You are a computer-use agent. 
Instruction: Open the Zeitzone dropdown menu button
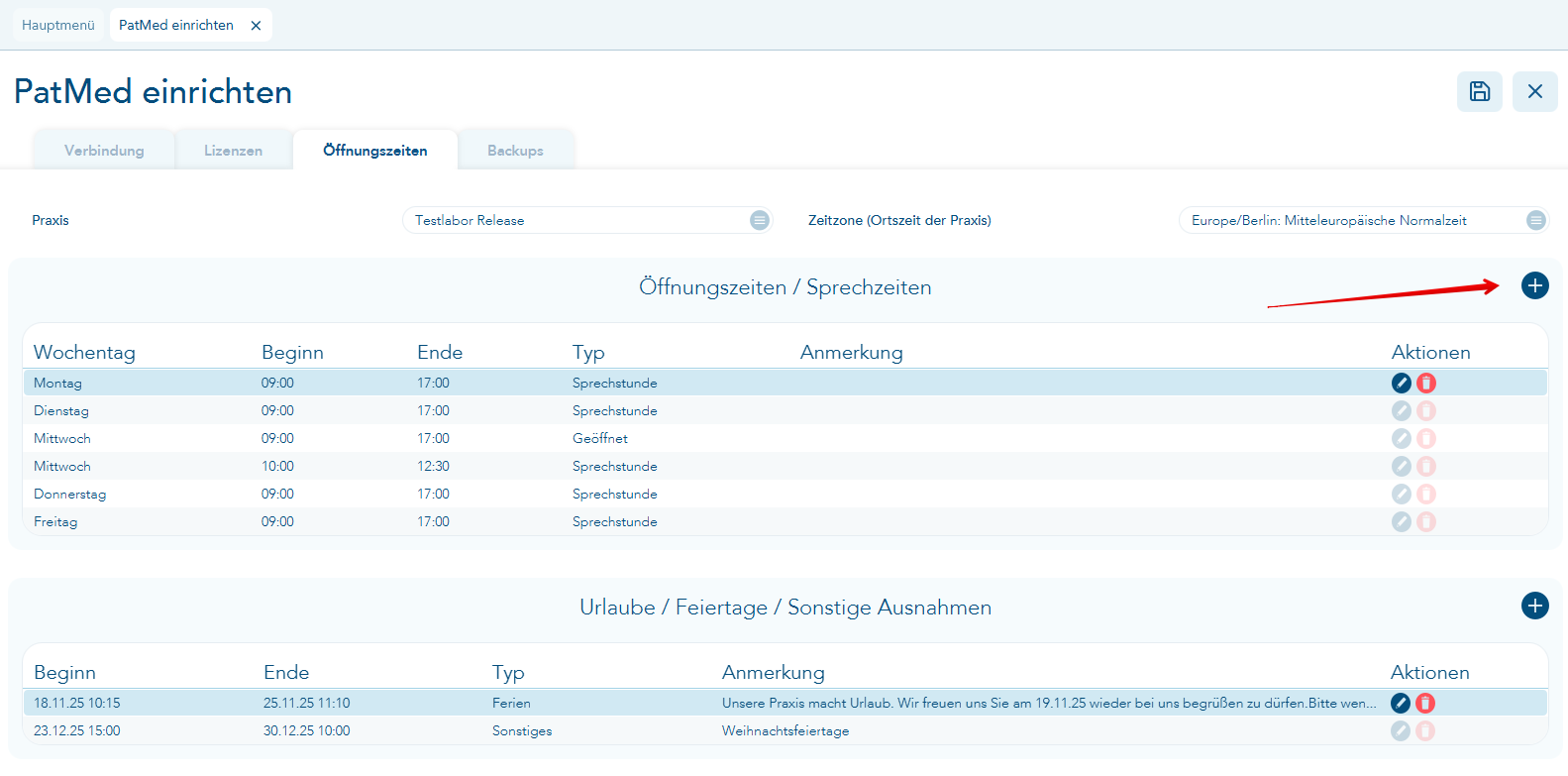(1536, 220)
